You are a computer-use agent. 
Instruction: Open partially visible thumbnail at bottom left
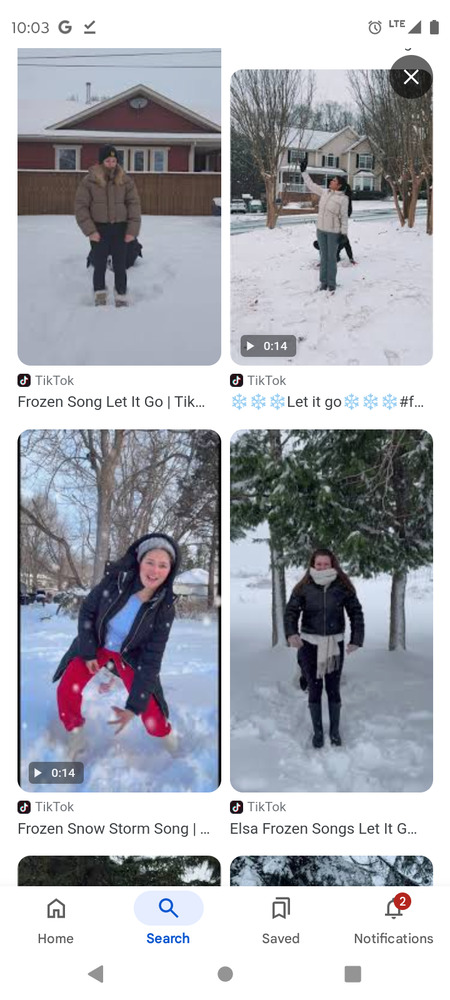click(119, 871)
